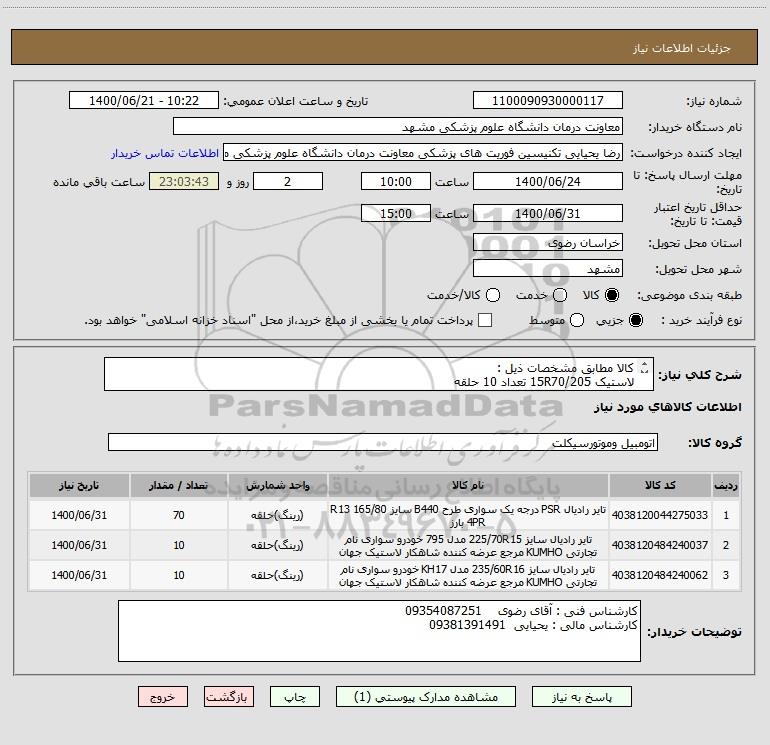770x745 pixels.
Task: Click the ردیف column header
Action: coord(726,486)
